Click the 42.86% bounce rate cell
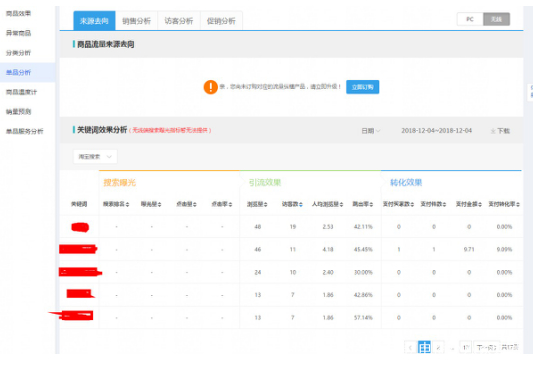The image size is (533, 366). point(363,295)
